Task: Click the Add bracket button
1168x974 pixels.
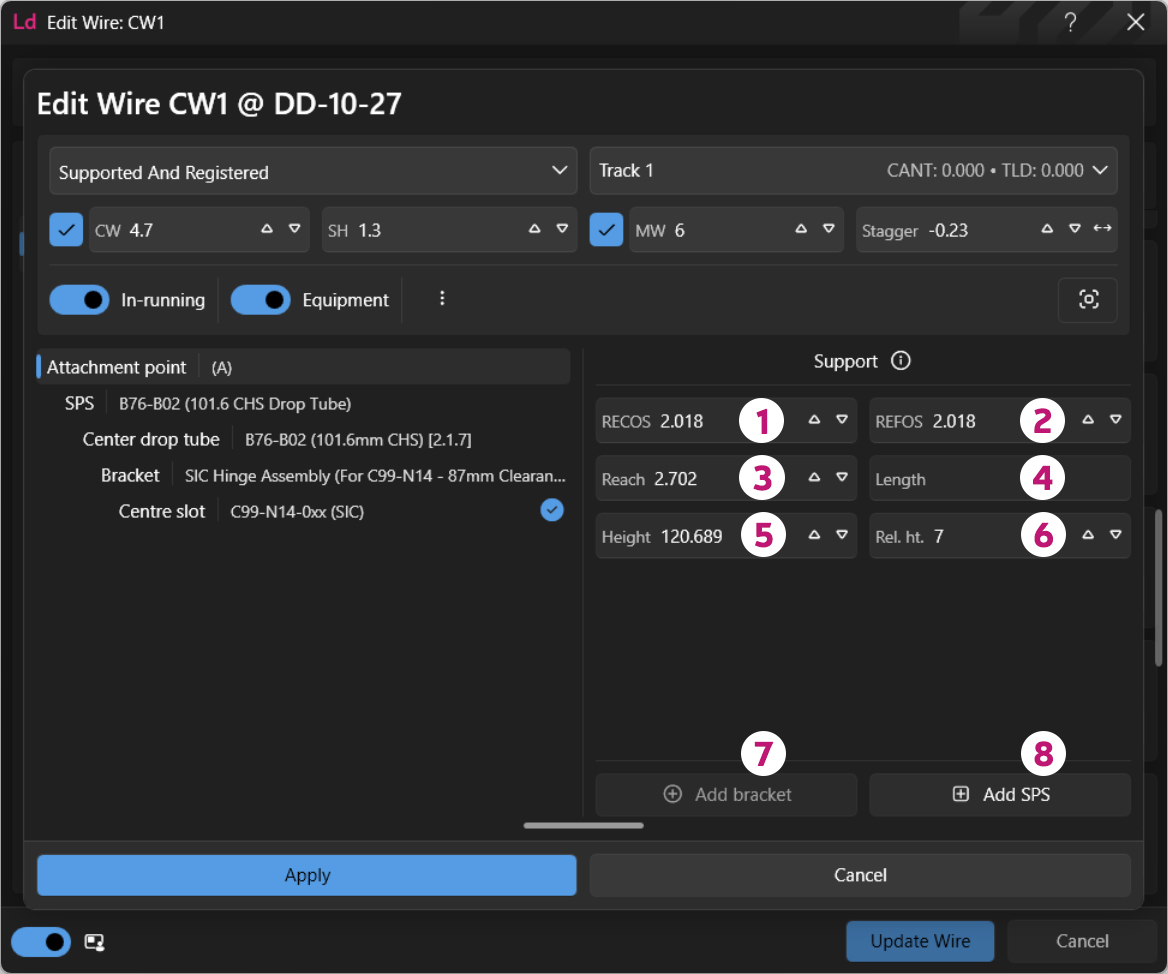Action: click(726, 795)
